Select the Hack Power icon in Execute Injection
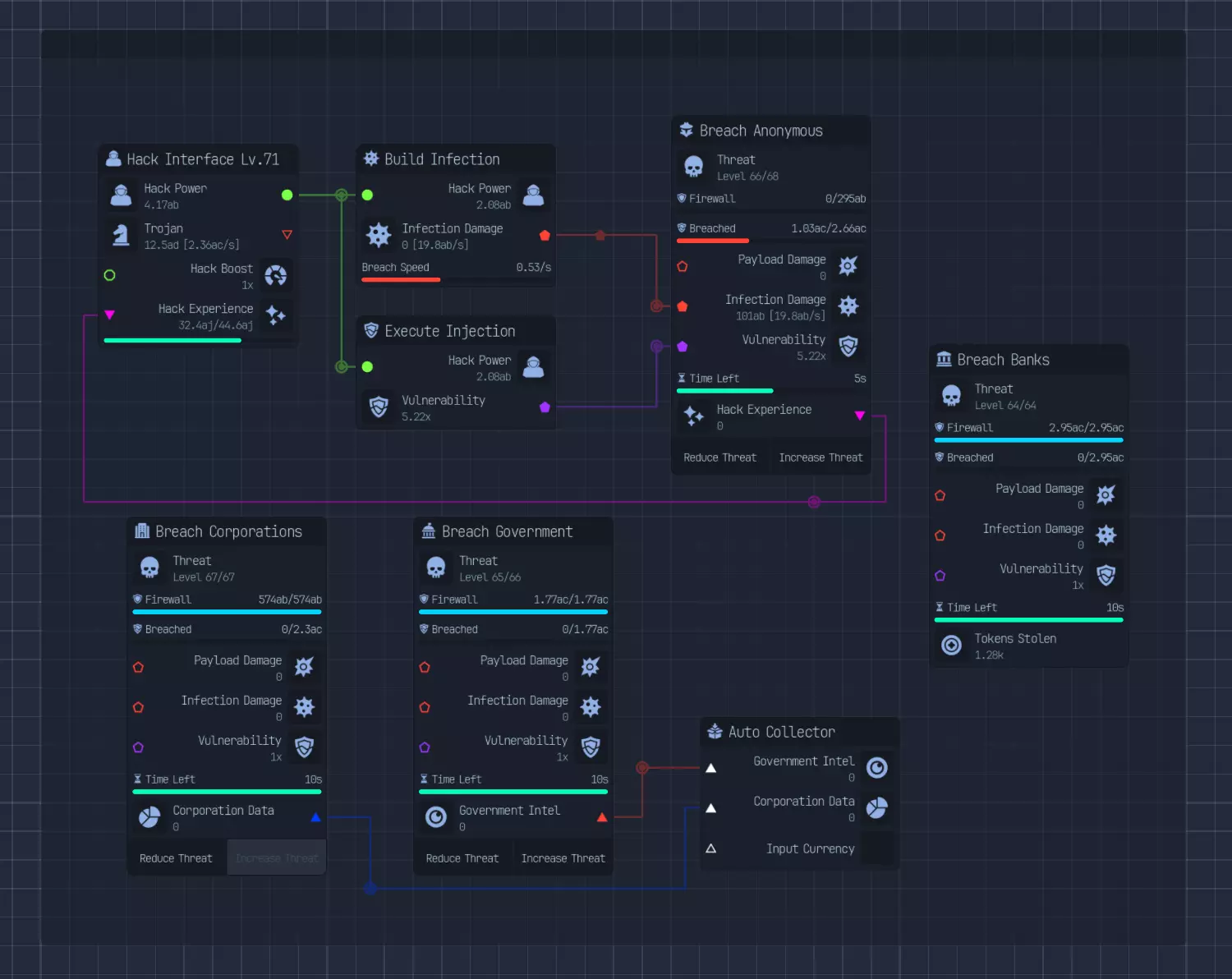This screenshot has width=1232, height=979. (x=534, y=367)
